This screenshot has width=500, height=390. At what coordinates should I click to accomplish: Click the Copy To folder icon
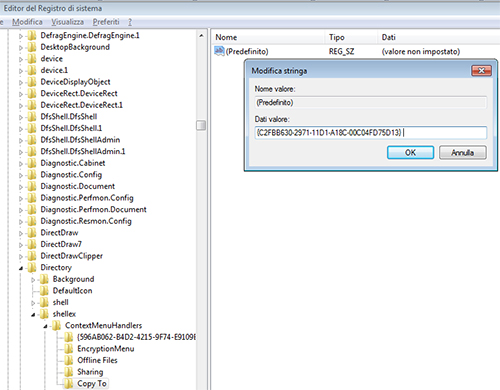tap(68, 383)
